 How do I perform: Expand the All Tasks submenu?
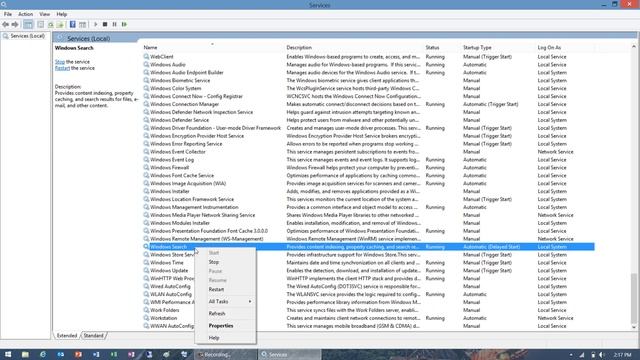pyautogui.click(x=225, y=301)
